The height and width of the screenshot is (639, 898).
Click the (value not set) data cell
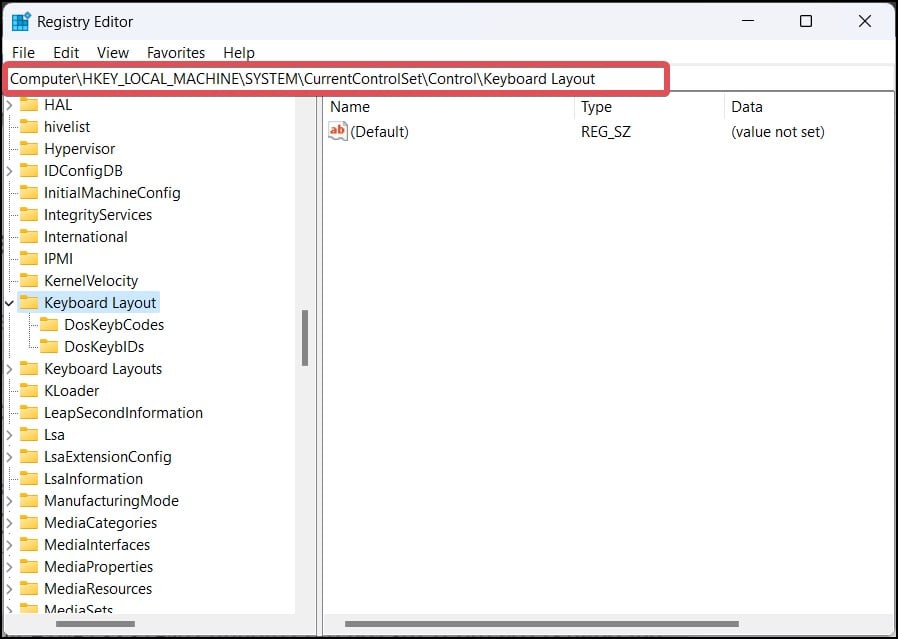pos(778,132)
